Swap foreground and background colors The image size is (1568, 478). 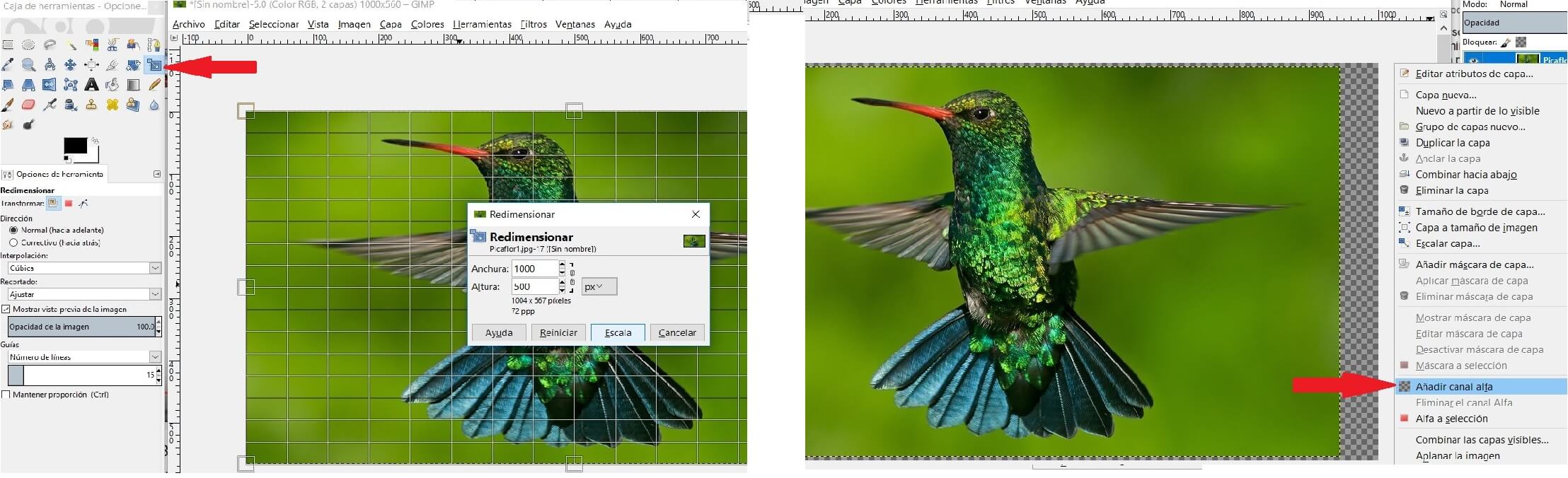[x=95, y=140]
